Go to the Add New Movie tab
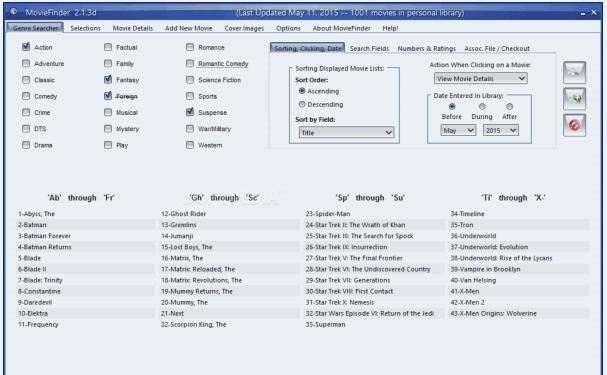This screenshot has width=607, height=375. [x=189, y=28]
